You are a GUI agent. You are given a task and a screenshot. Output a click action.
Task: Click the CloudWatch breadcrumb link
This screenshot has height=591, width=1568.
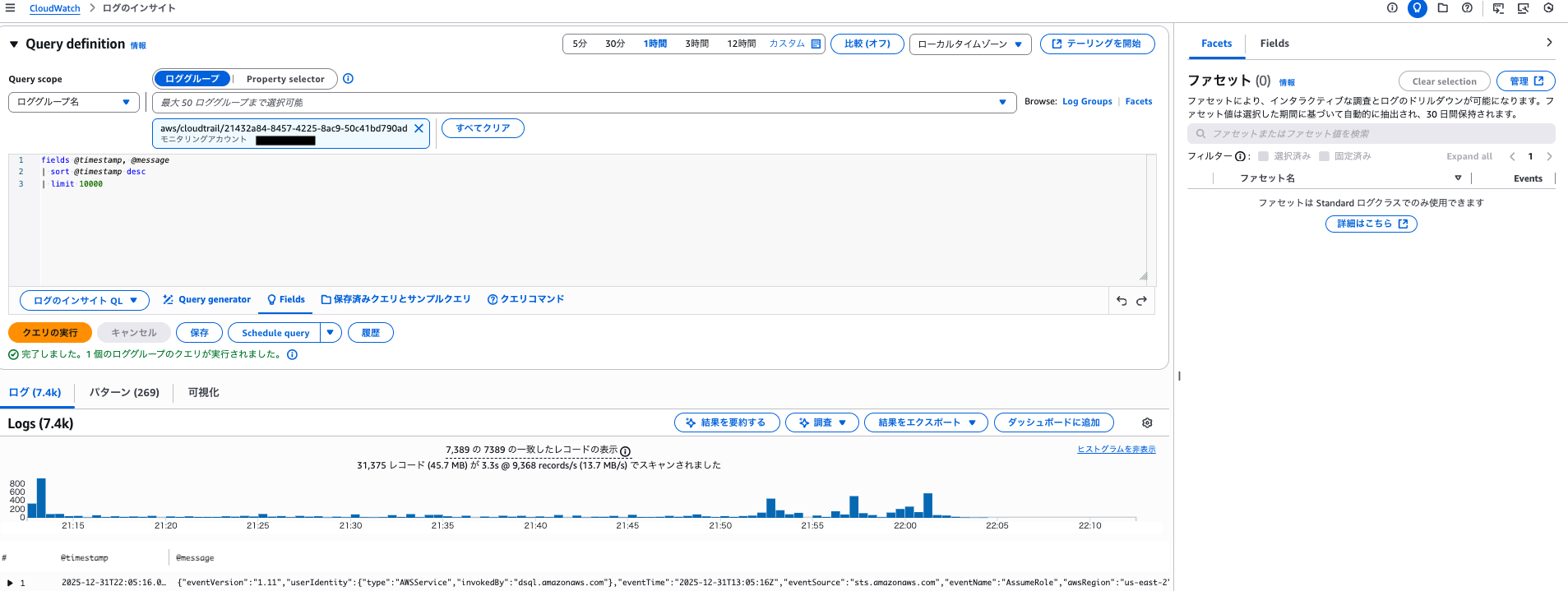pyautogui.click(x=55, y=8)
